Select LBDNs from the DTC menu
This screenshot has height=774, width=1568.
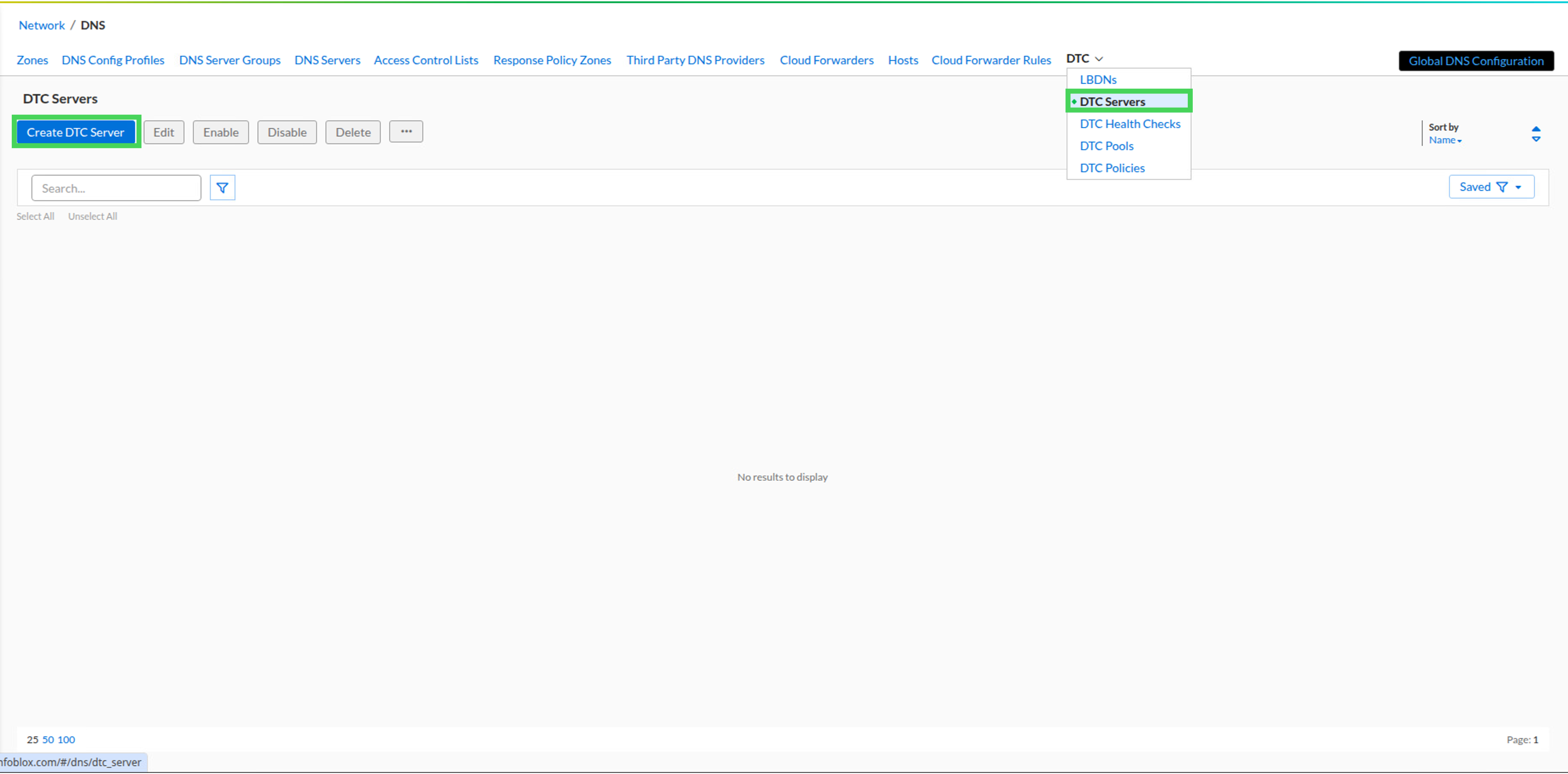pyautogui.click(x=1098, y=80)
